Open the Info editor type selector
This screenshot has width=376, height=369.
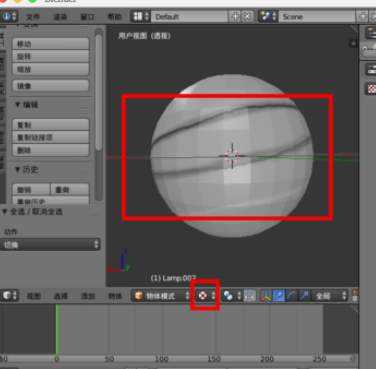click(x=9, y=16)
